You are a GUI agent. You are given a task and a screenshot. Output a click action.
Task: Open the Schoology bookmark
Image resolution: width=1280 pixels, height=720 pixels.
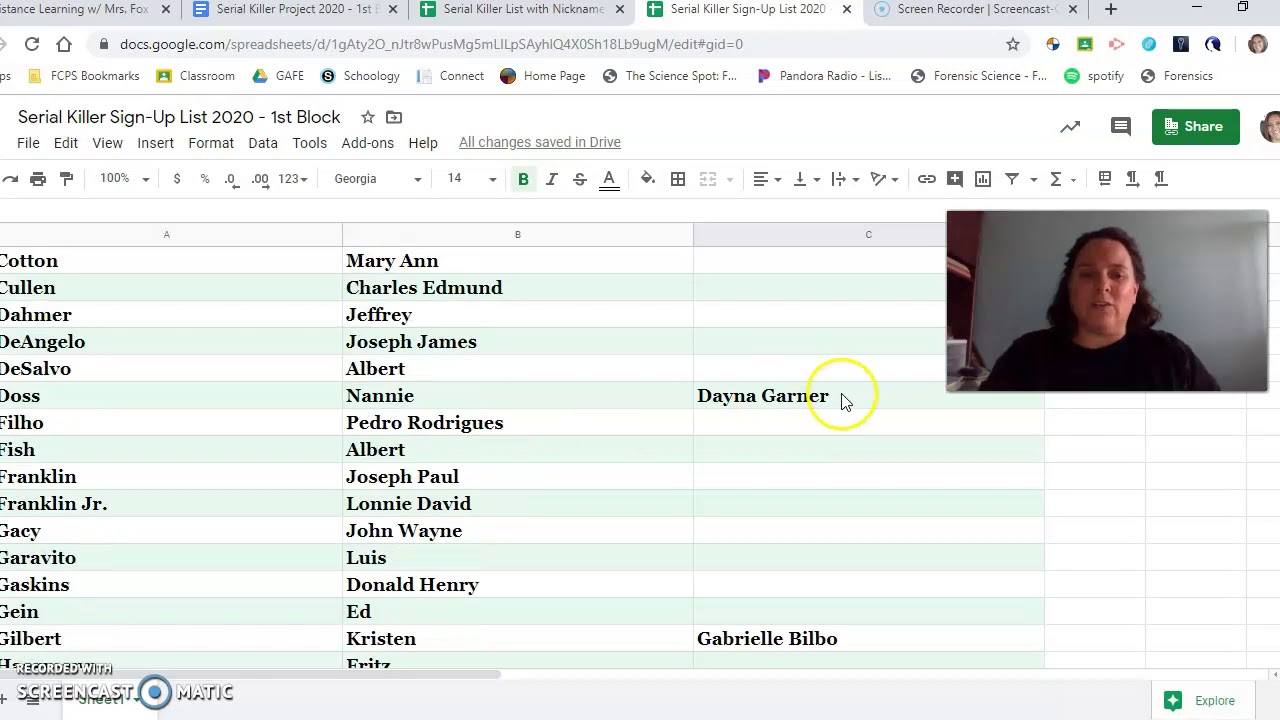coord(360,76)
